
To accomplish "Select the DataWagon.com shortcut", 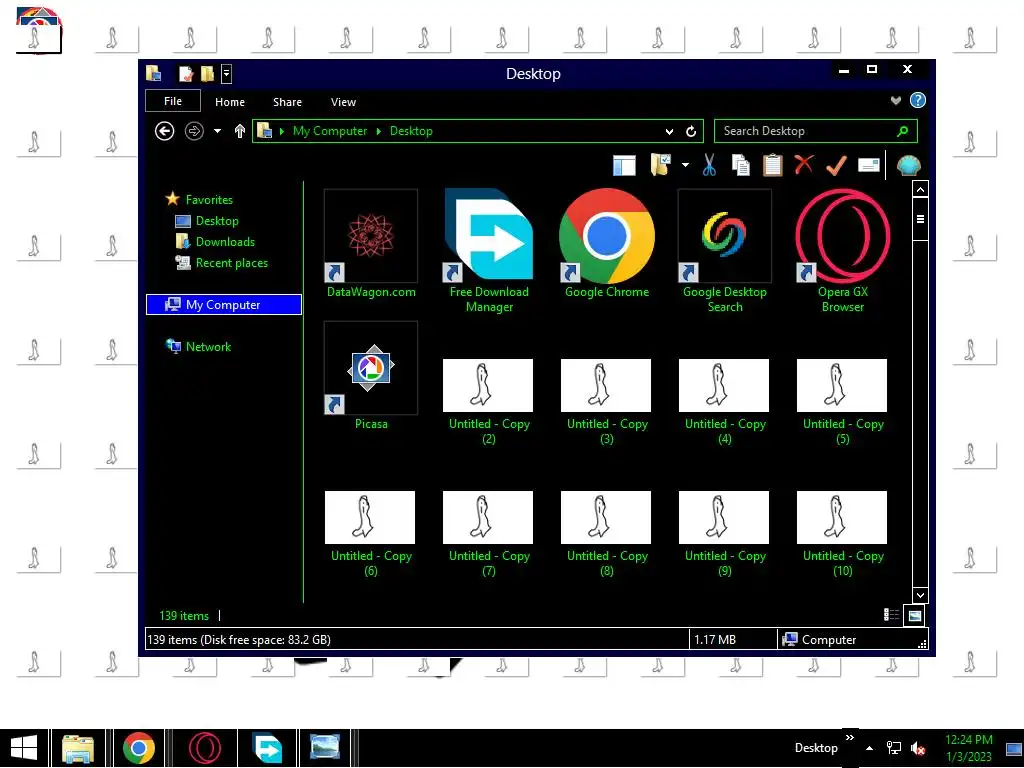I will click(x=371, y=244).
